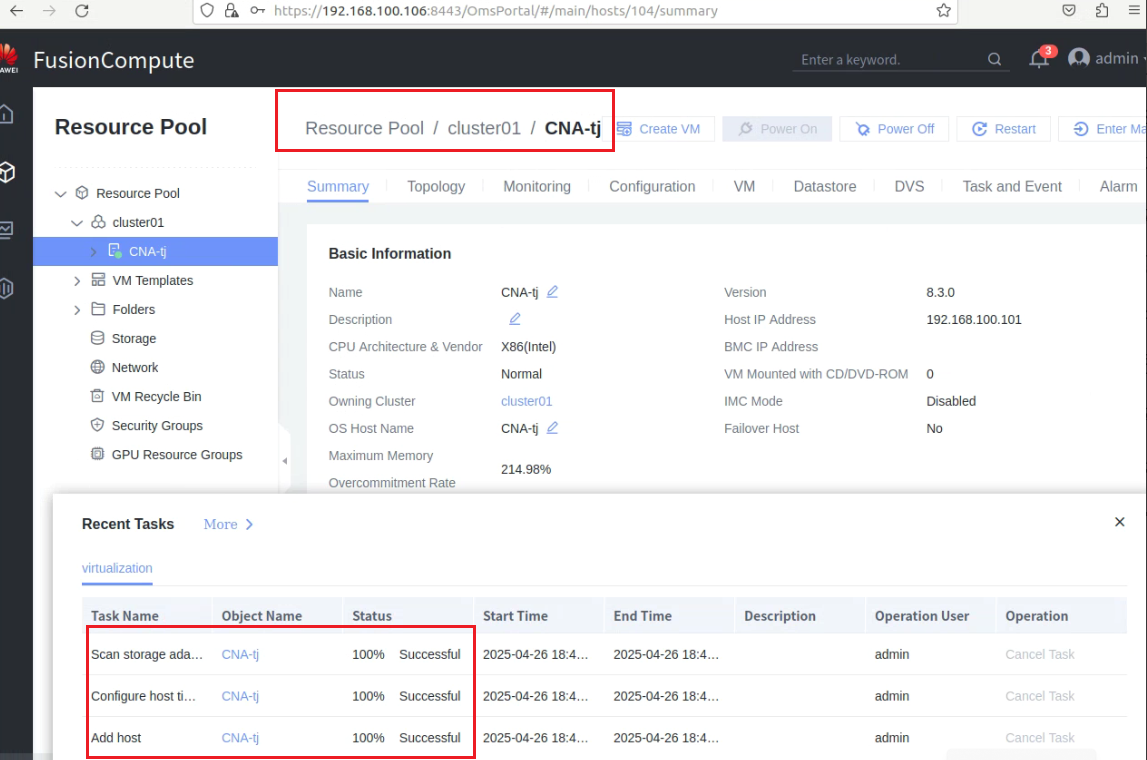Open CNA-tj link in Configure host time row
1147x760 pixels.
[x=240, y=696]
